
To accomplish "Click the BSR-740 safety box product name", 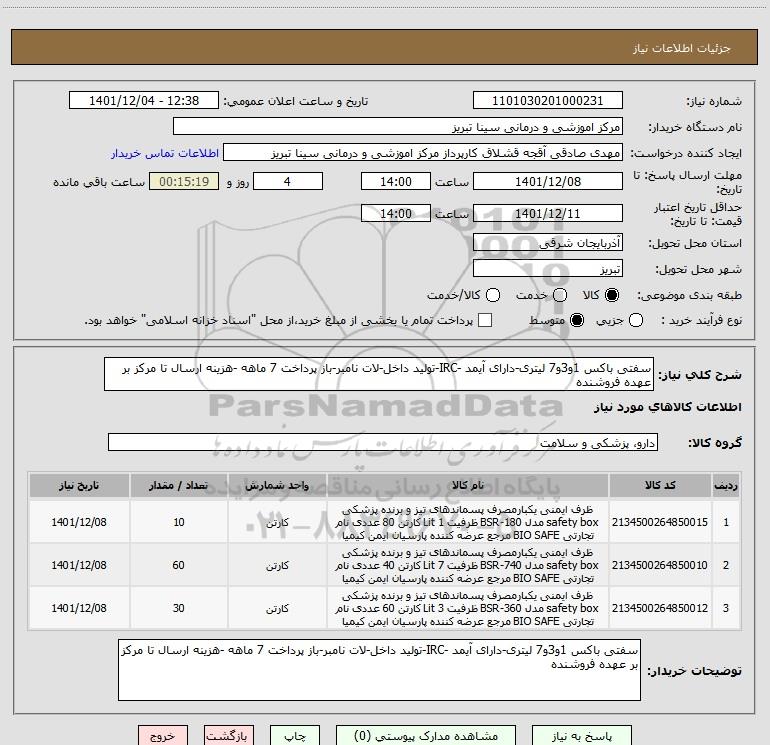I will coord(468,565).
